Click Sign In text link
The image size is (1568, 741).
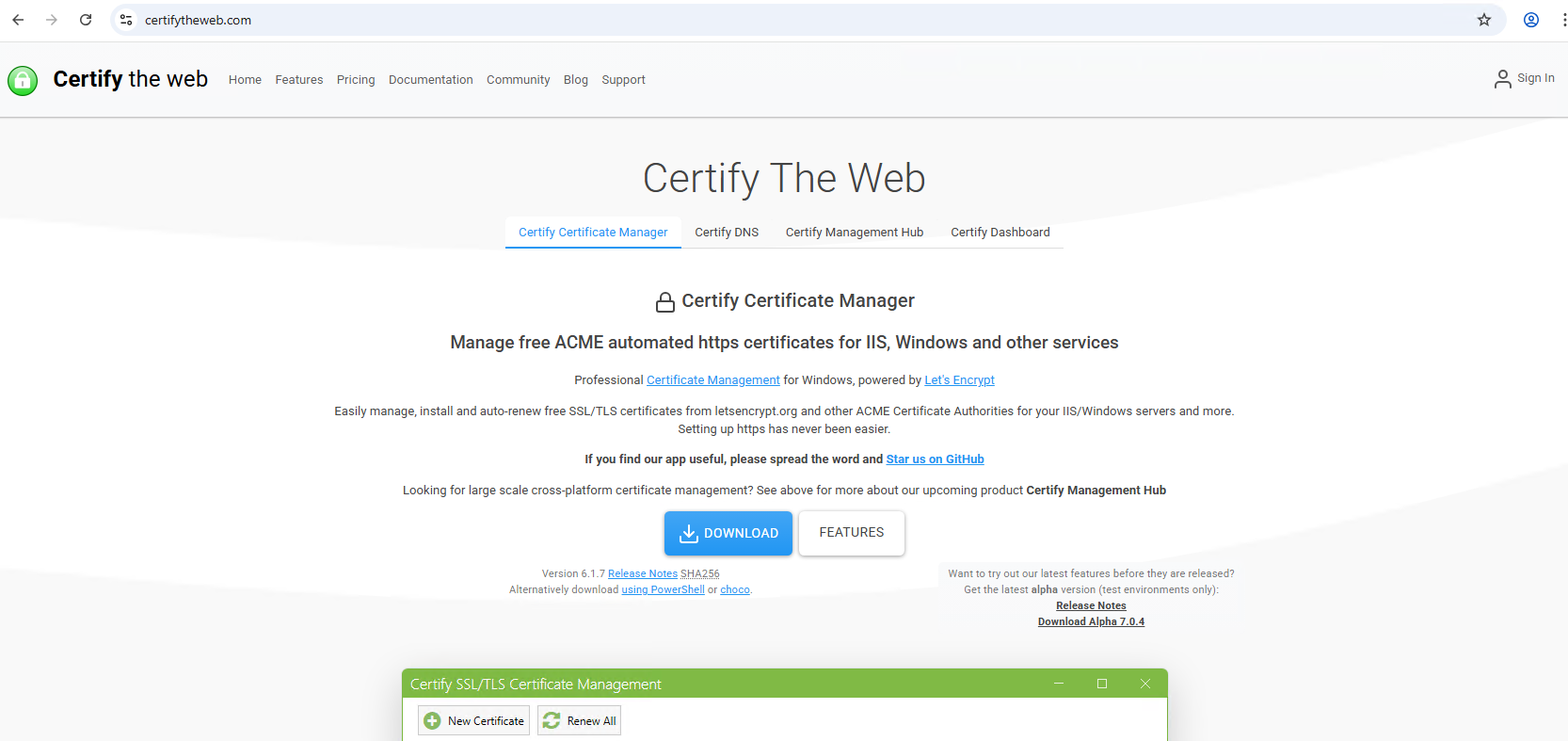pos(1536,78)
